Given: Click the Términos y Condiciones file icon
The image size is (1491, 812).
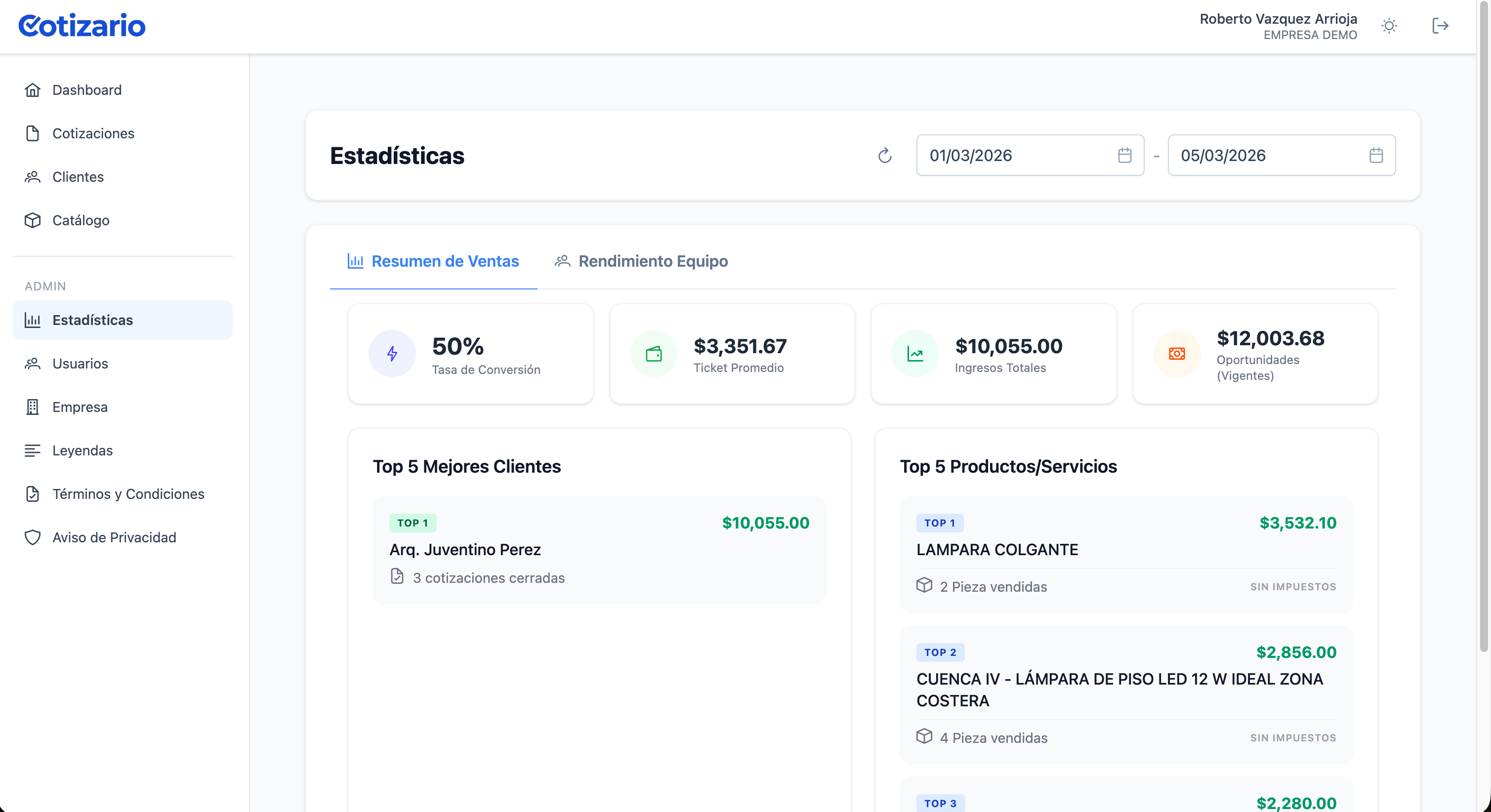Looking at the screenshot, I should (x=33, y=494).
